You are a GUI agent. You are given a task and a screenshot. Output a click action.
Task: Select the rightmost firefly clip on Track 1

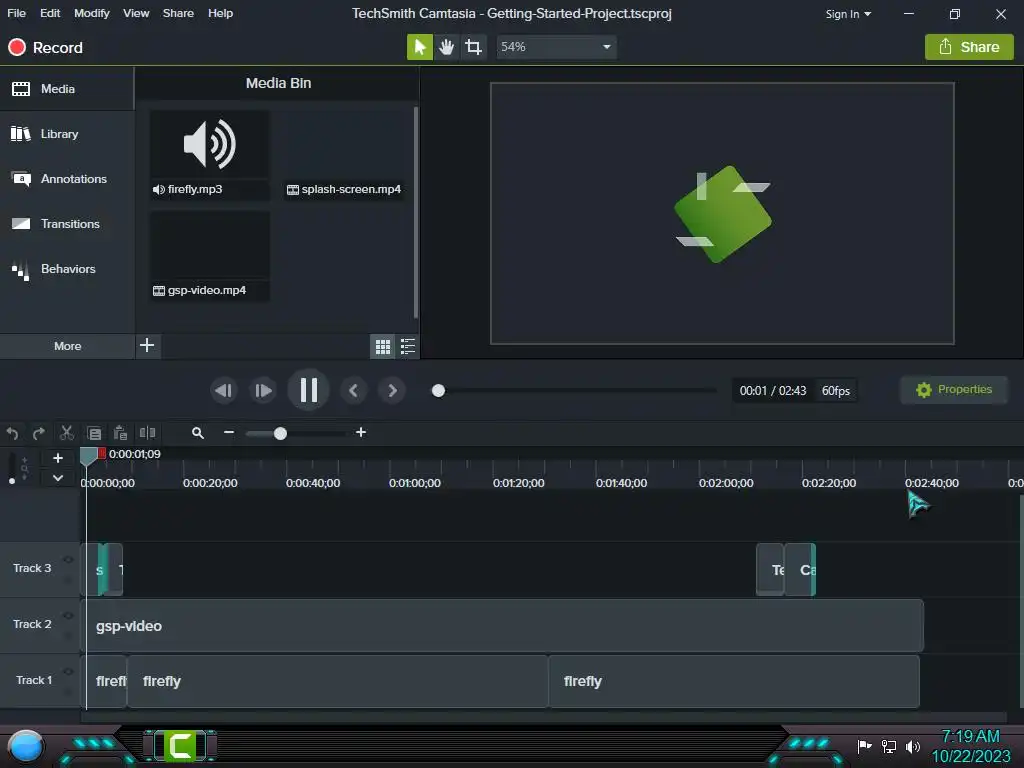(x=734, y=682)
